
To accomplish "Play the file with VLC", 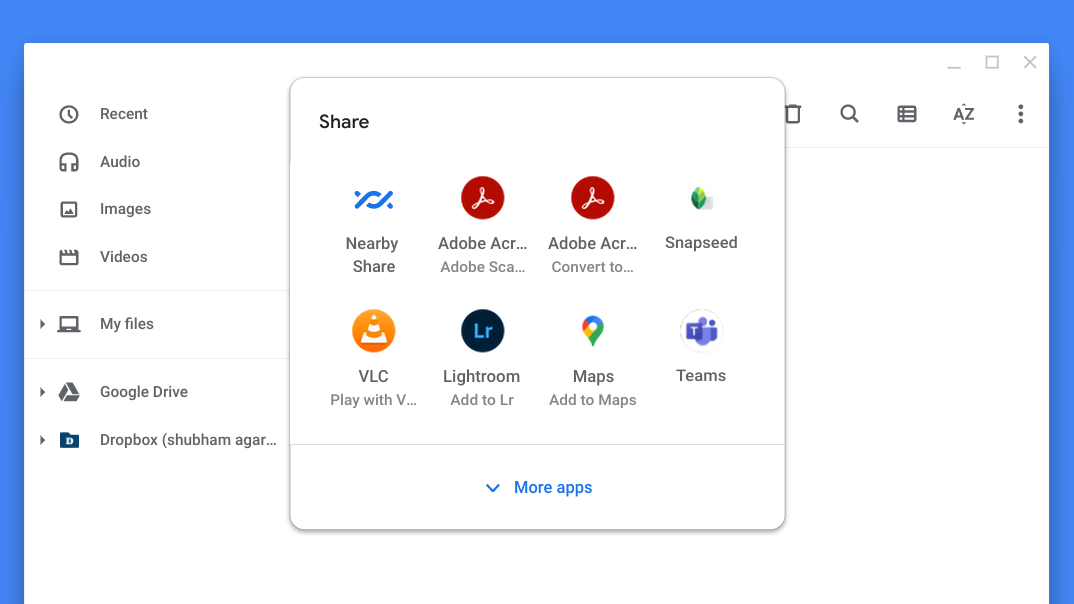I will pyautogui.click(x=373, y=353).
